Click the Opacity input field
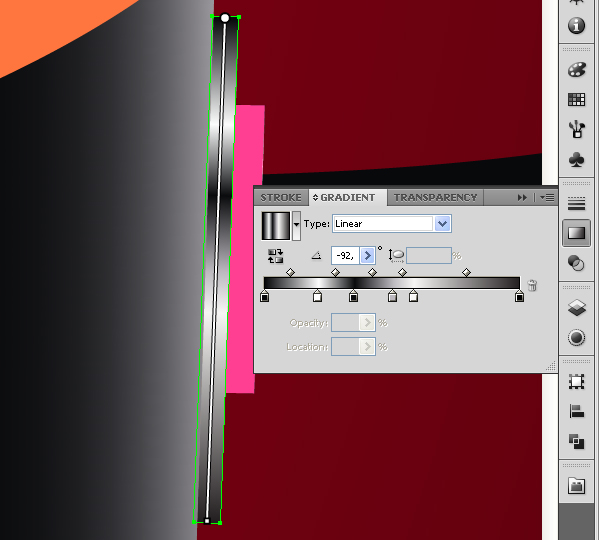 [x=346, y=323]
